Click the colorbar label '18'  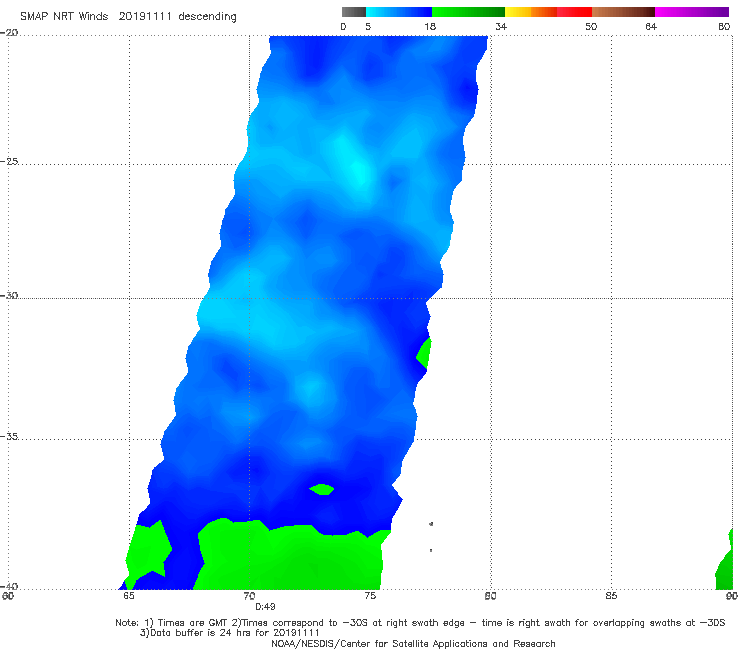click(x=430, y=26)
